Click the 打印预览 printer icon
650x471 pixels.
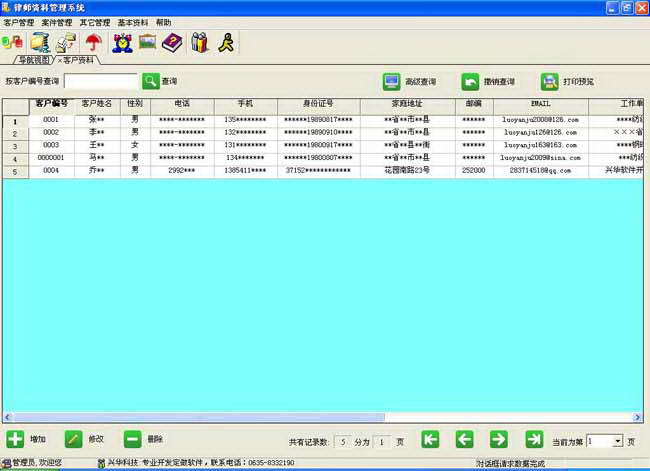[x=550, y=82]
